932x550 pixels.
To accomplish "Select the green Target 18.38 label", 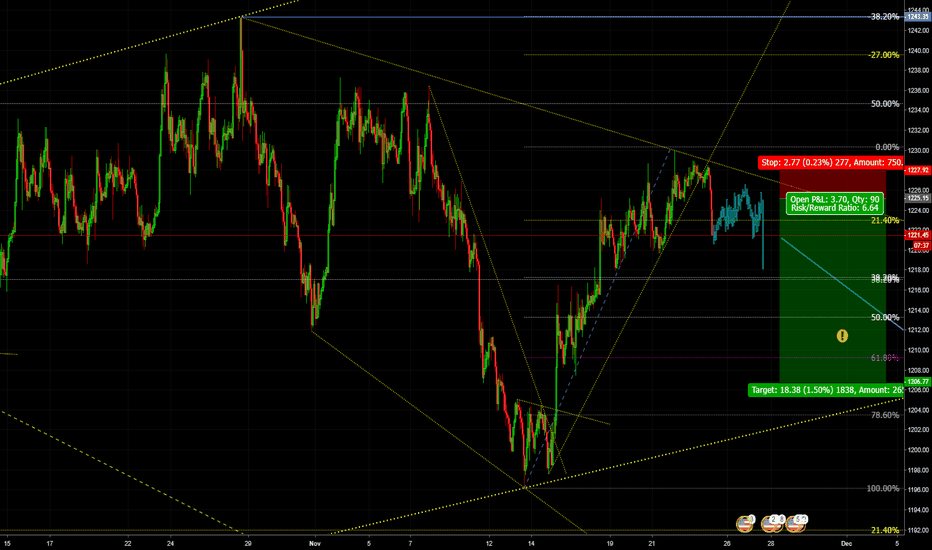I will tap(826, 390).
